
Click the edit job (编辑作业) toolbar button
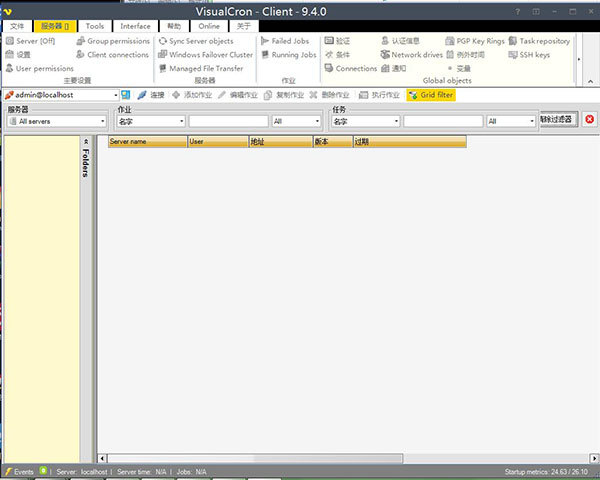pyautogui.click(x=238, y=95)
